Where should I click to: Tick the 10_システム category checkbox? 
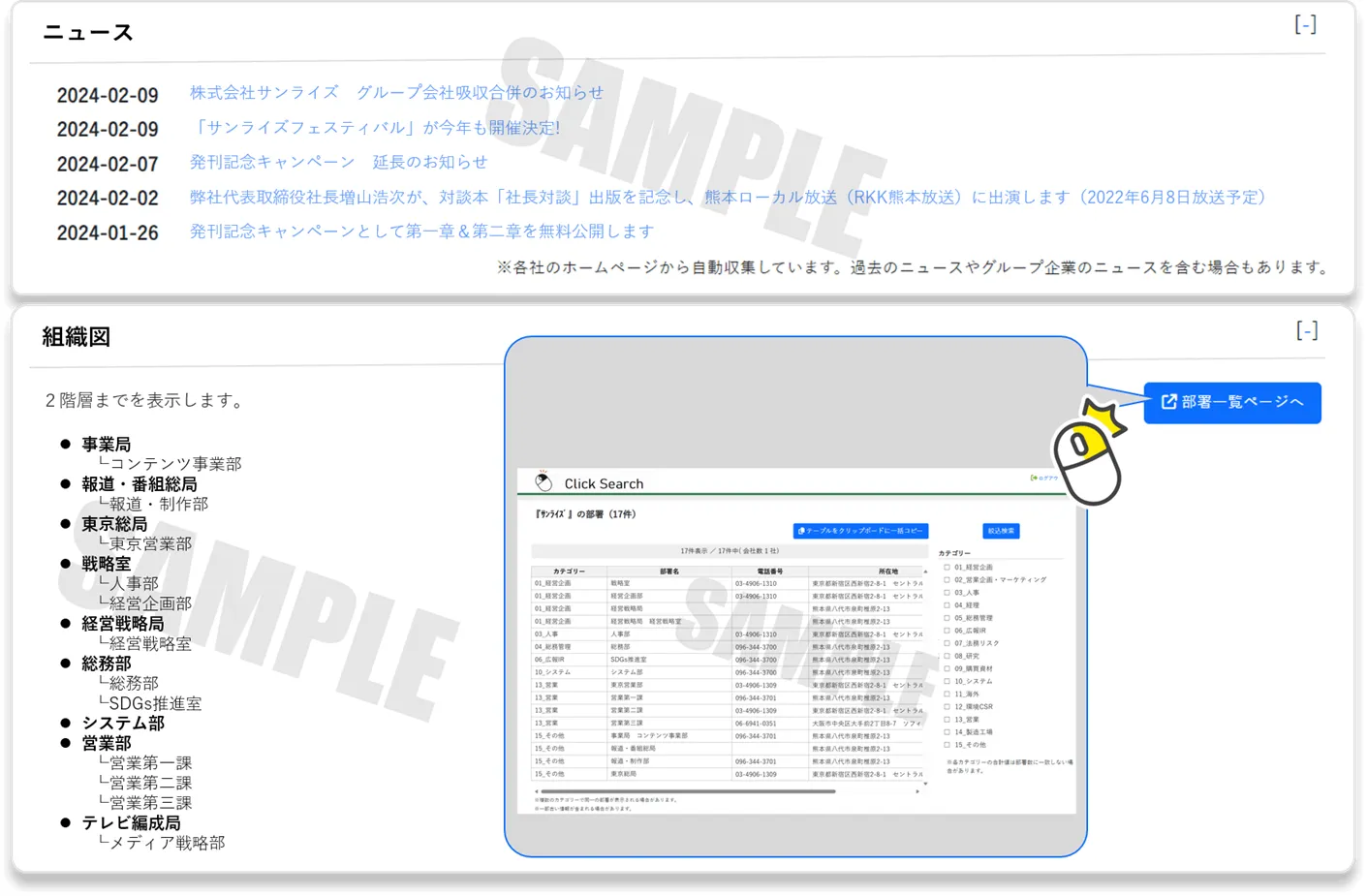tap(947, 681)
